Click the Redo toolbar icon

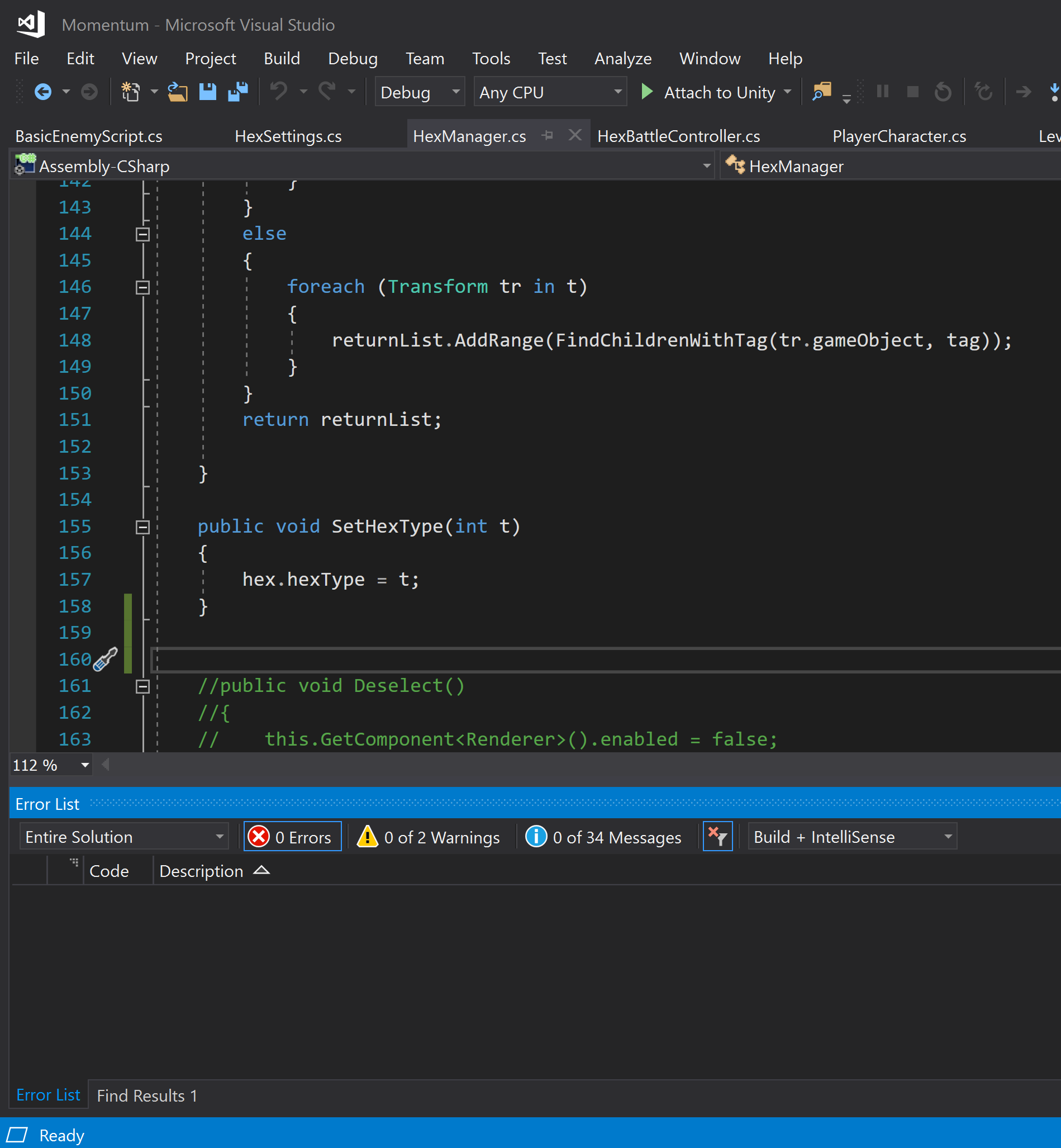327,91
